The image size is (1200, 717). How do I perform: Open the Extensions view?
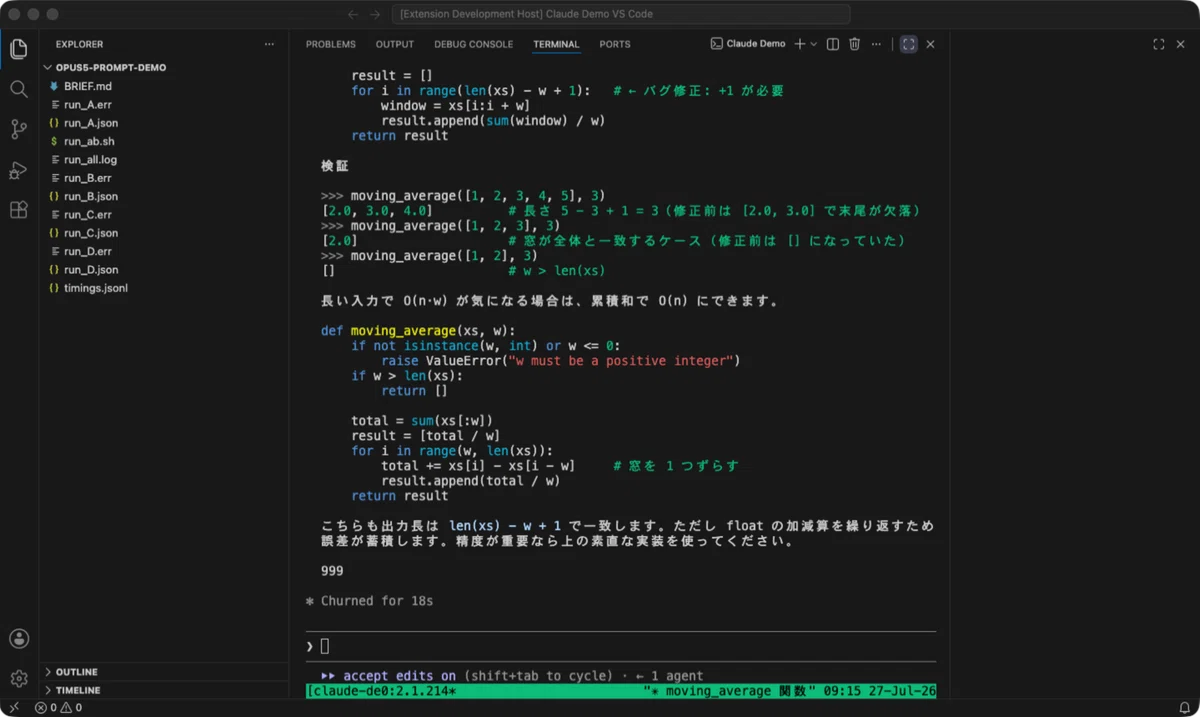click(x=19, y=210)
